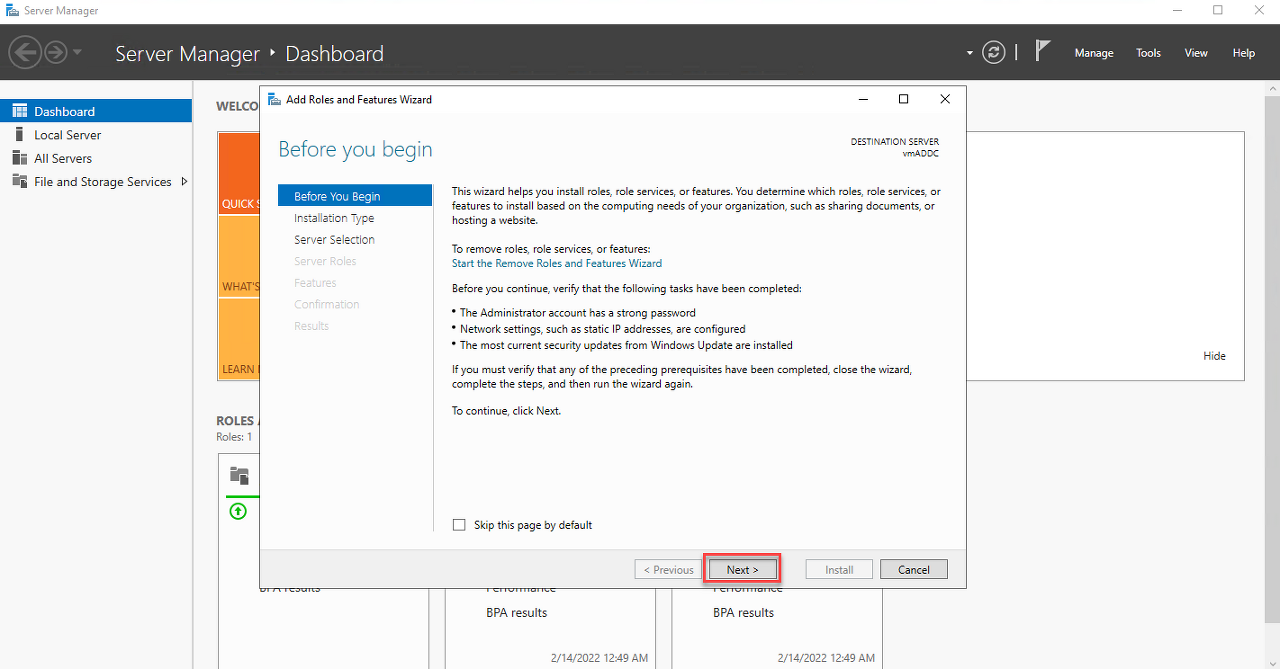The height and width of the screenshot is (669, 1280).
Task: Click the back navigation arrow in Server Manager
Action: (25, 52)
